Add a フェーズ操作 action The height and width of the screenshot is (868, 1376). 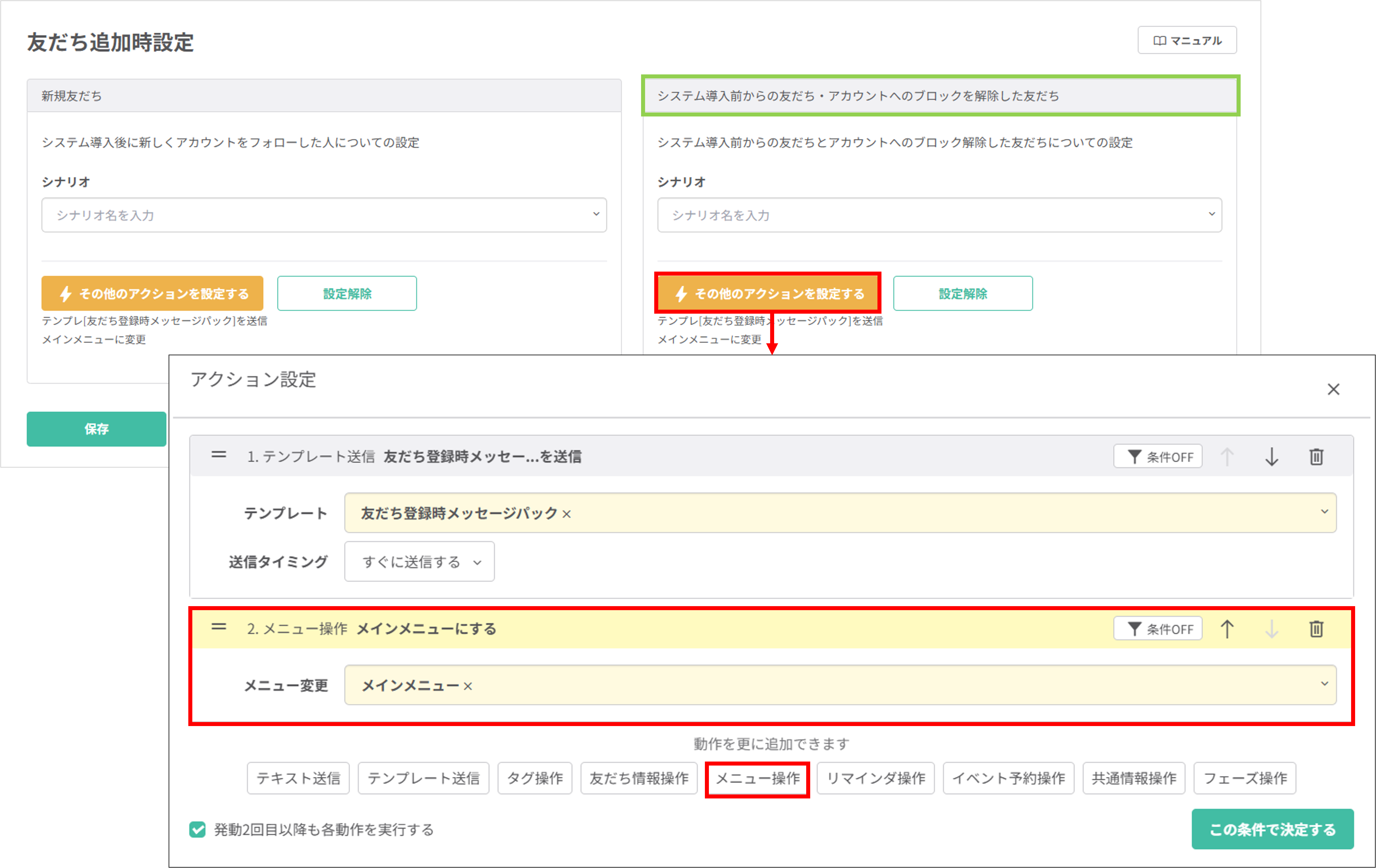(x=1245, y=778)
